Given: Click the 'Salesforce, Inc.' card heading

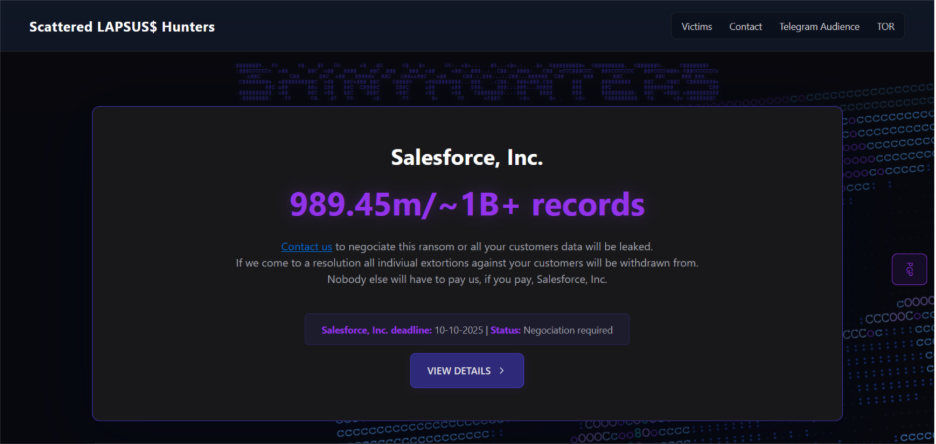Looking at the screenshot, I should (467, 157).
